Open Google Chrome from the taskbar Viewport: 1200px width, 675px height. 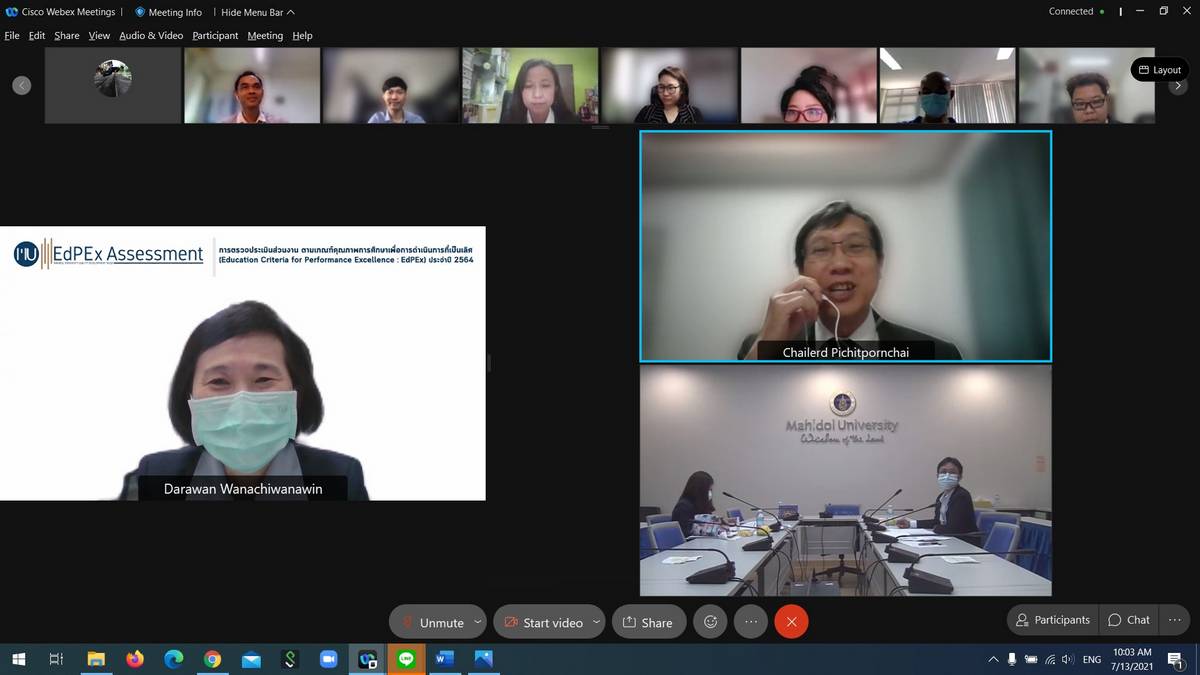click(x=212, y=659)
